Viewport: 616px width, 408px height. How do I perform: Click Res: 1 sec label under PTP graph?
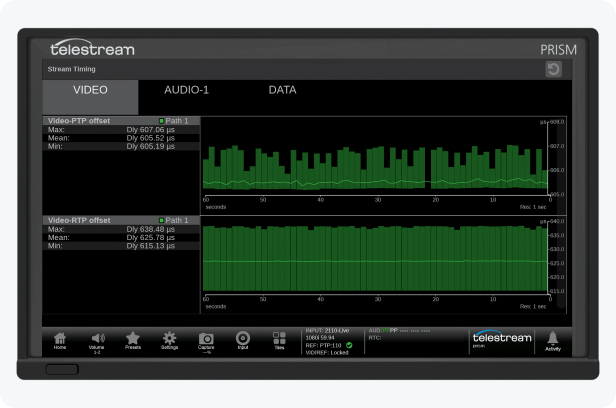pyautogui.click(x=533, y=207)
